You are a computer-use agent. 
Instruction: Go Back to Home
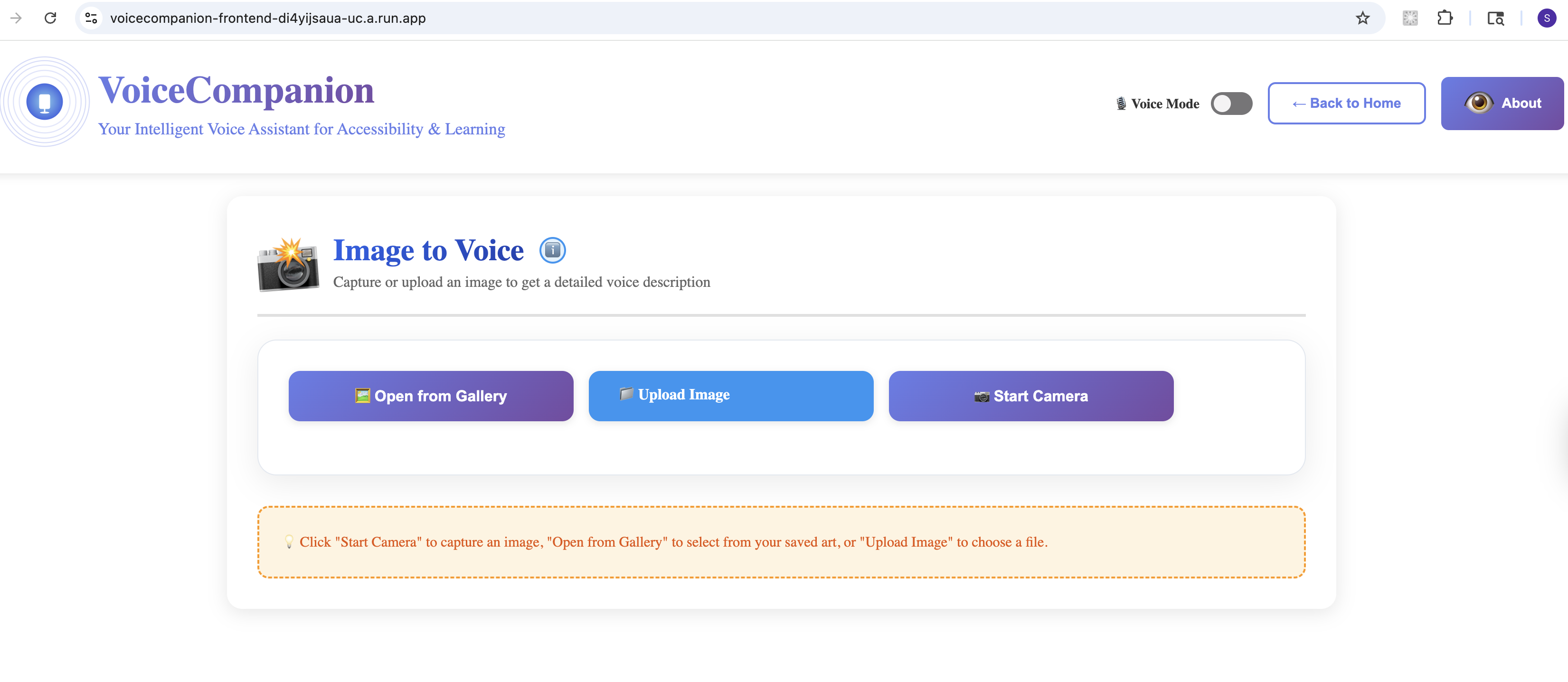tap(1346, 104)
